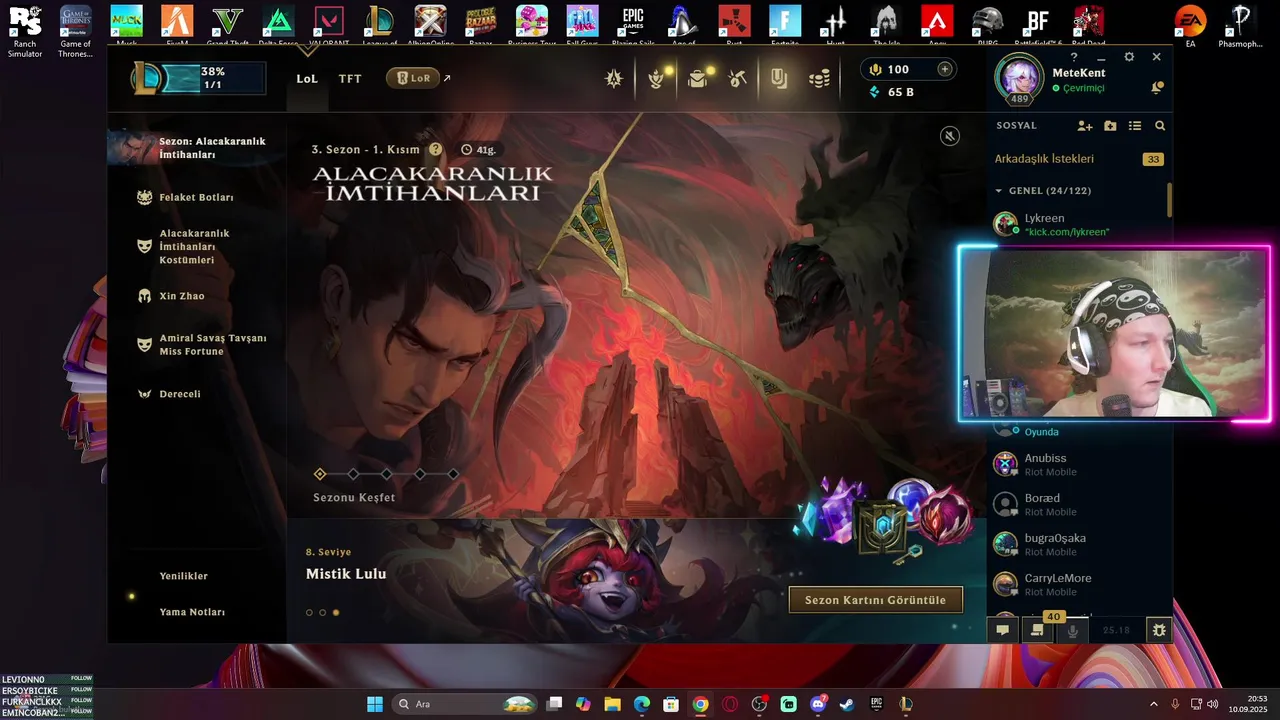
Task: Click Sezon Kartını Görüntüle button
Action: tap(876, 600)
